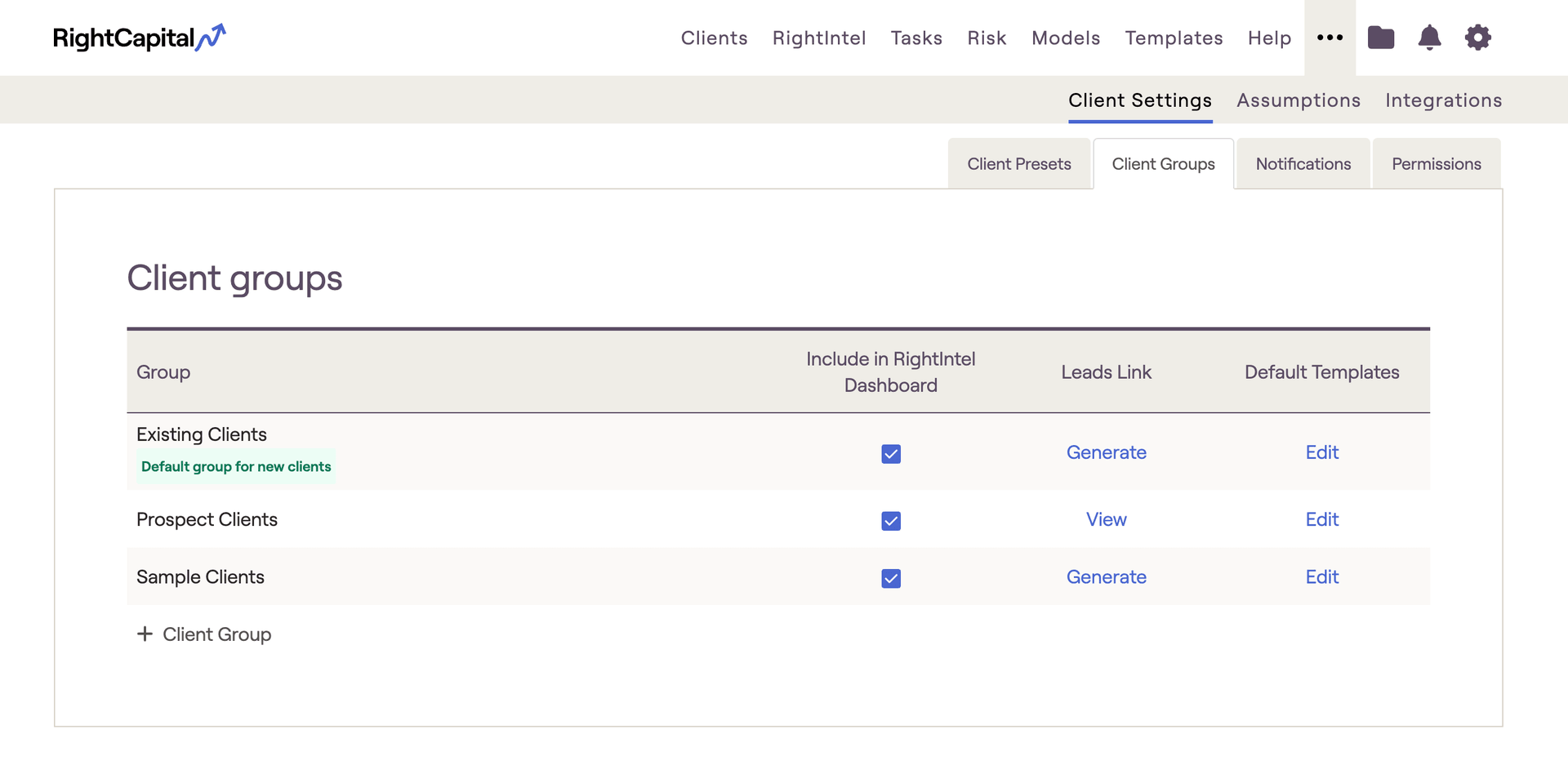Click the Include in RightIntel Dashboard header
1568x774 pixels.
(x=891, y=372)
